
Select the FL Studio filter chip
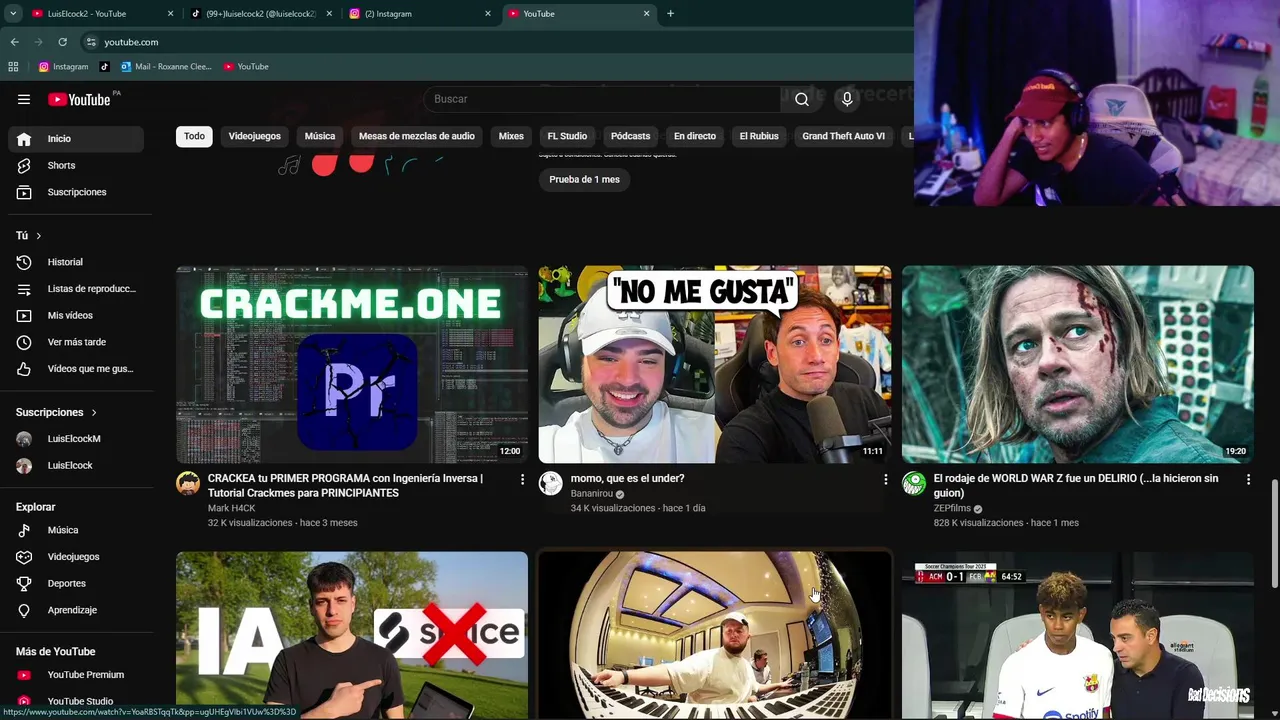(567, 136)
